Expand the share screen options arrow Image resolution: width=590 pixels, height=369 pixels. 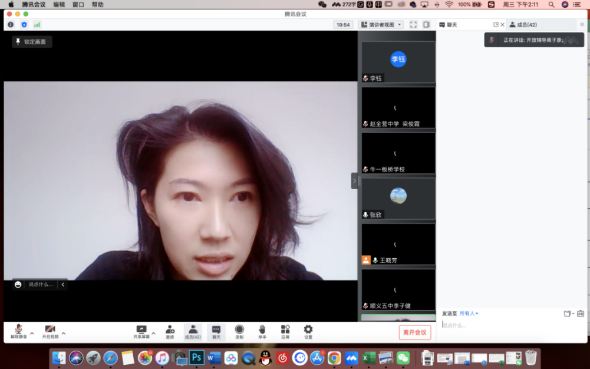[x=154, y=333]
